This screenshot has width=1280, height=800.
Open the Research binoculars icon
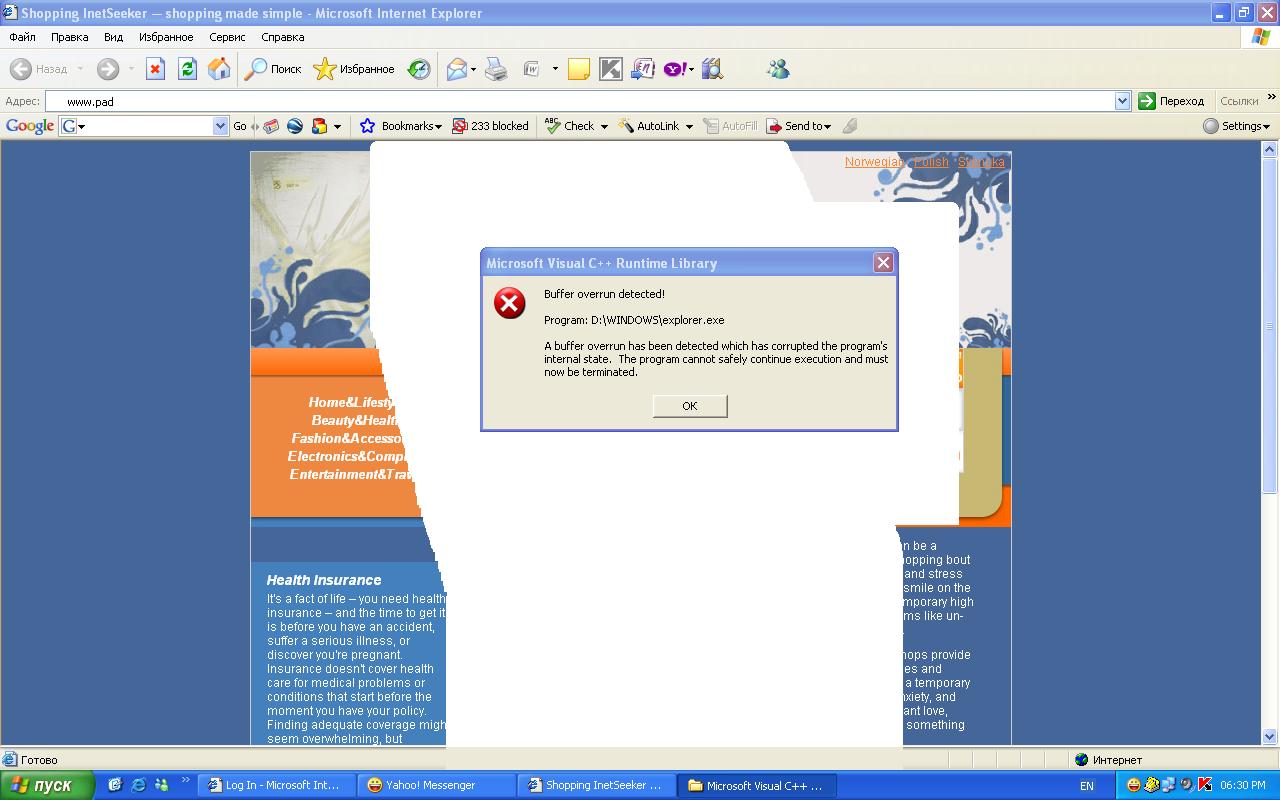tap(712, 69)
